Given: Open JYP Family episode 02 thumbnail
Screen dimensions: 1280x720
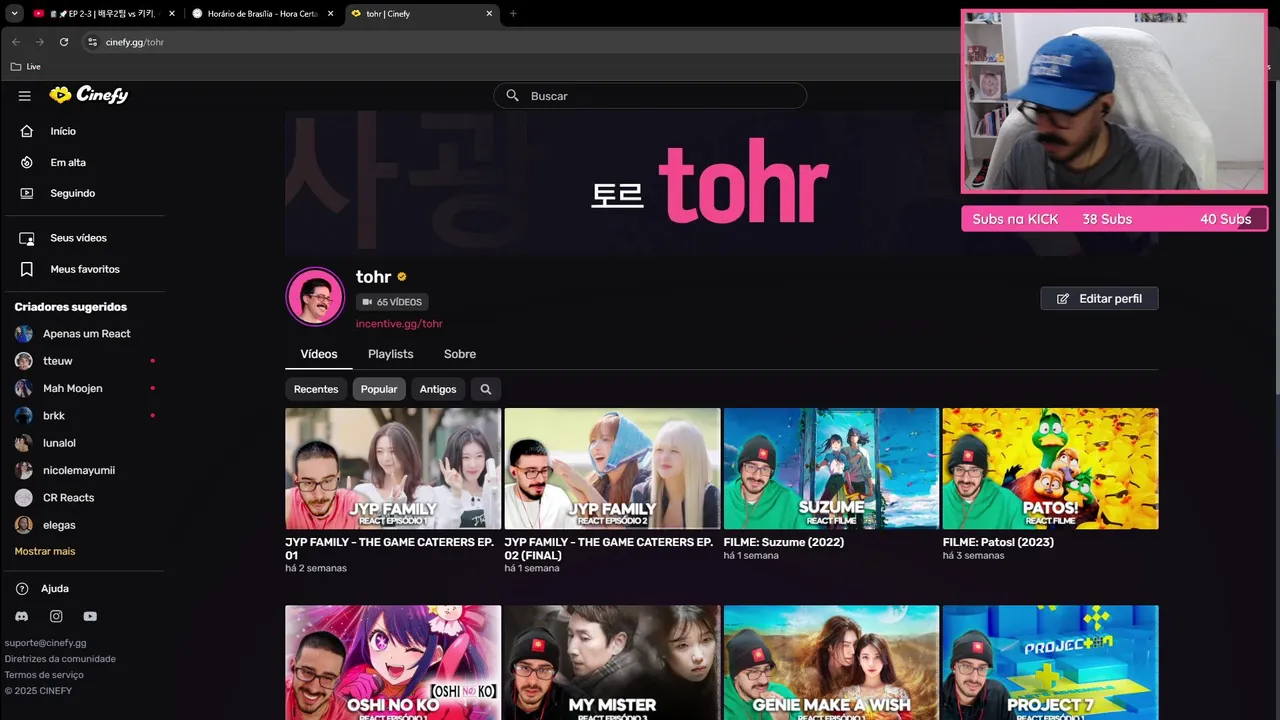Looking at the screenshot, I should click(x=612, y=468).
